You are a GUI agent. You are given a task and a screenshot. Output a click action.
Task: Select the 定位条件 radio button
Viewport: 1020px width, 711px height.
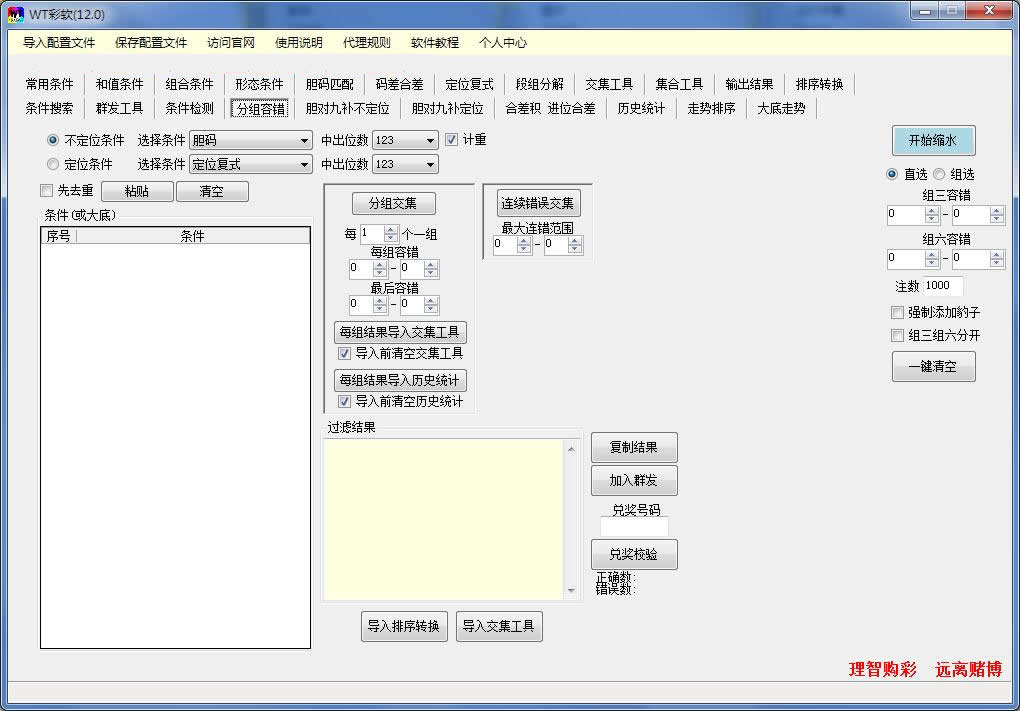coord(51,163)
